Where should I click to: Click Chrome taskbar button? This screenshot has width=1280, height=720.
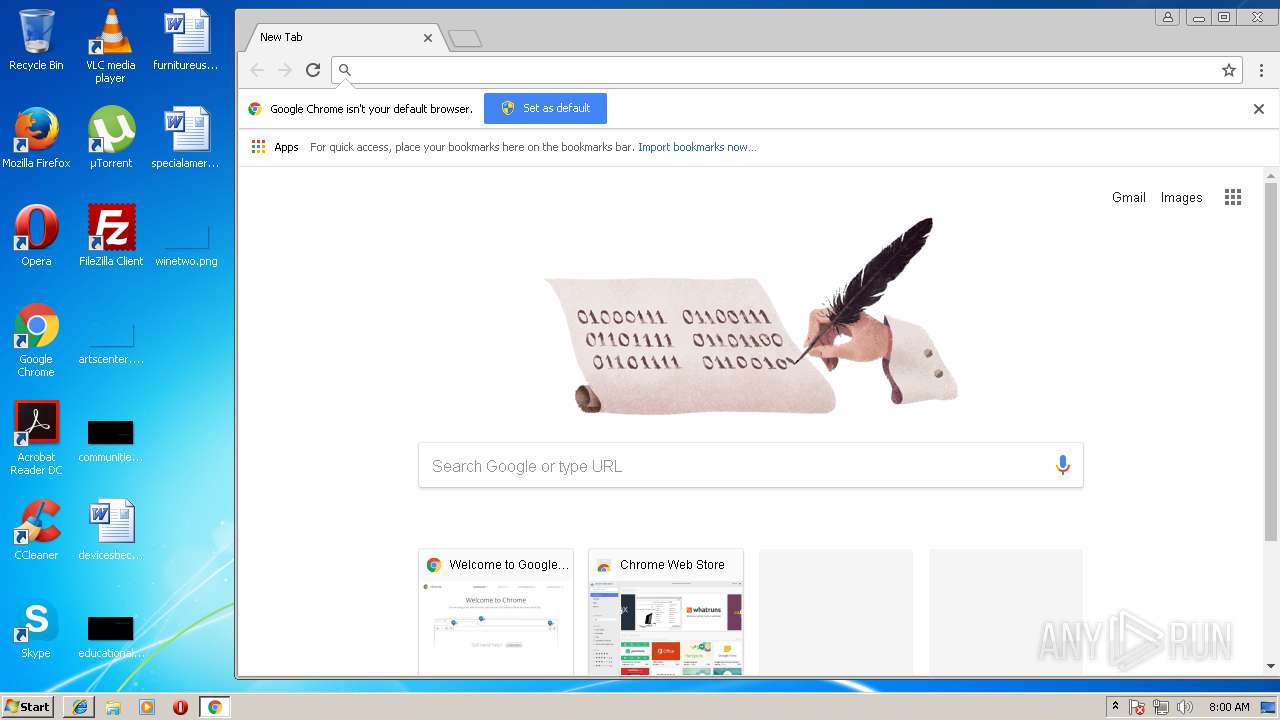214,707
